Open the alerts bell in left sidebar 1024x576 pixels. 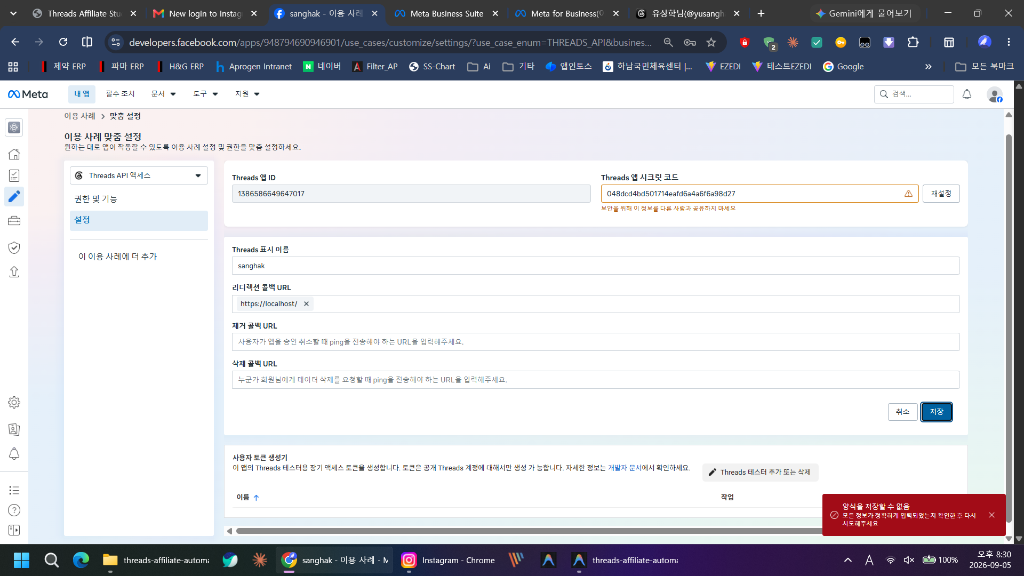[14, 454]
